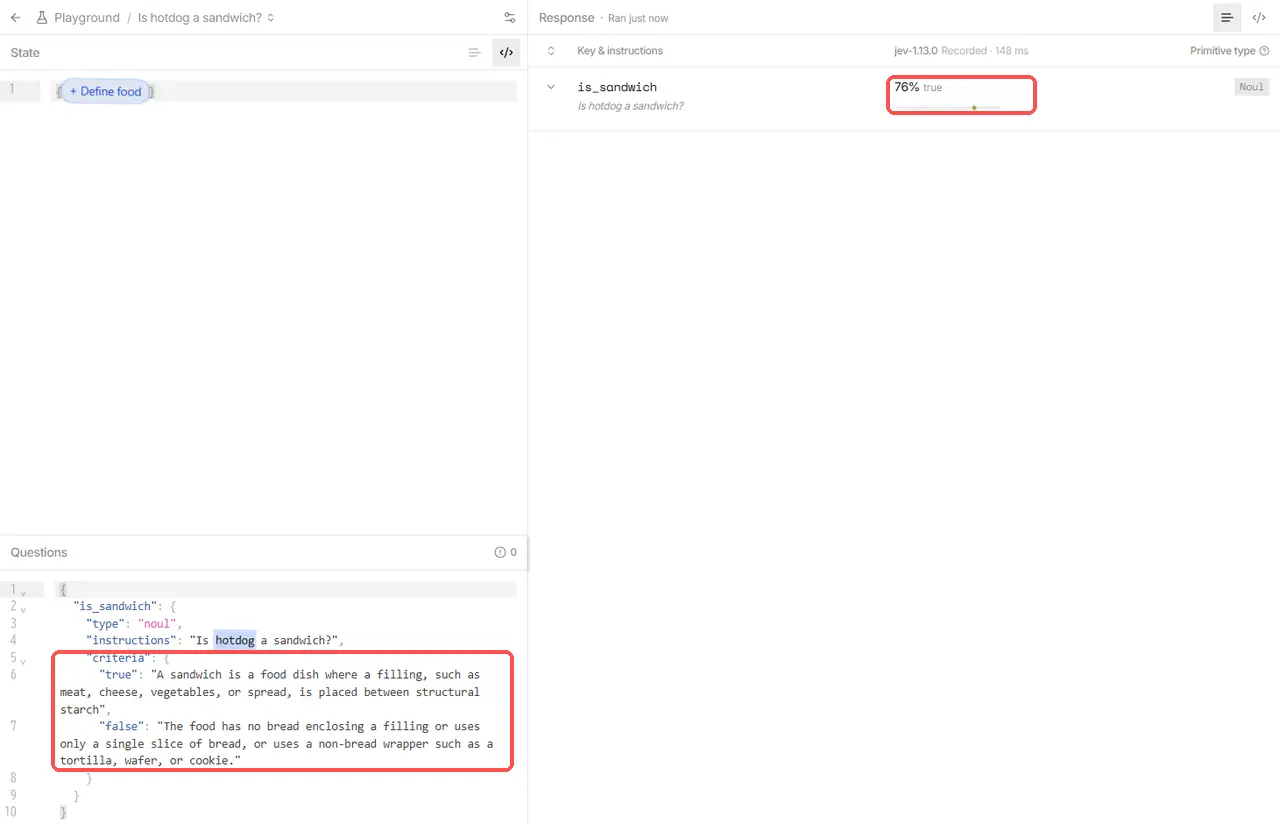Click the 76% true probability value

coord(918,88)
